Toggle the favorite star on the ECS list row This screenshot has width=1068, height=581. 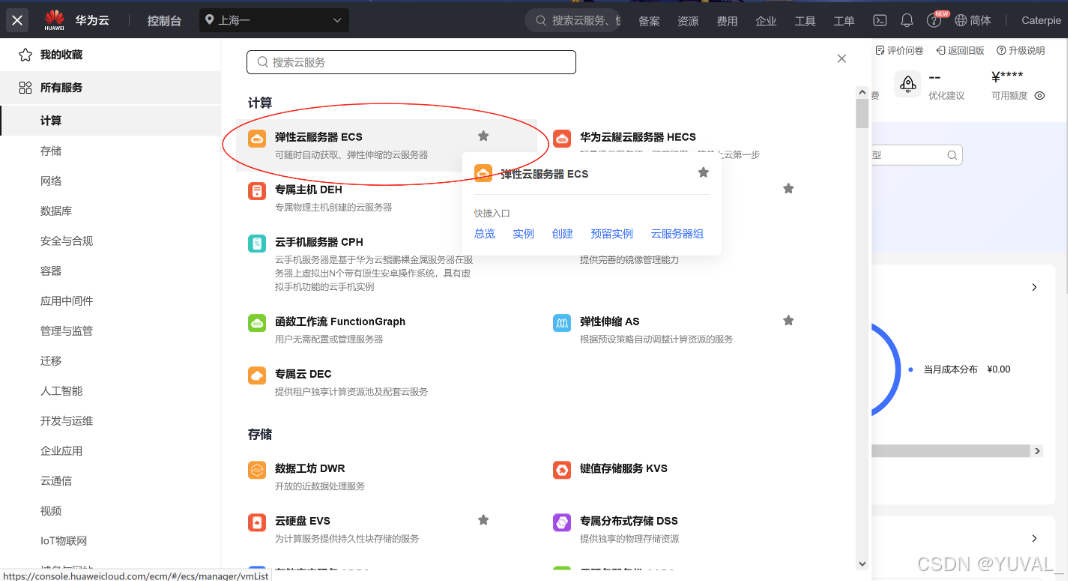[484, 136]
